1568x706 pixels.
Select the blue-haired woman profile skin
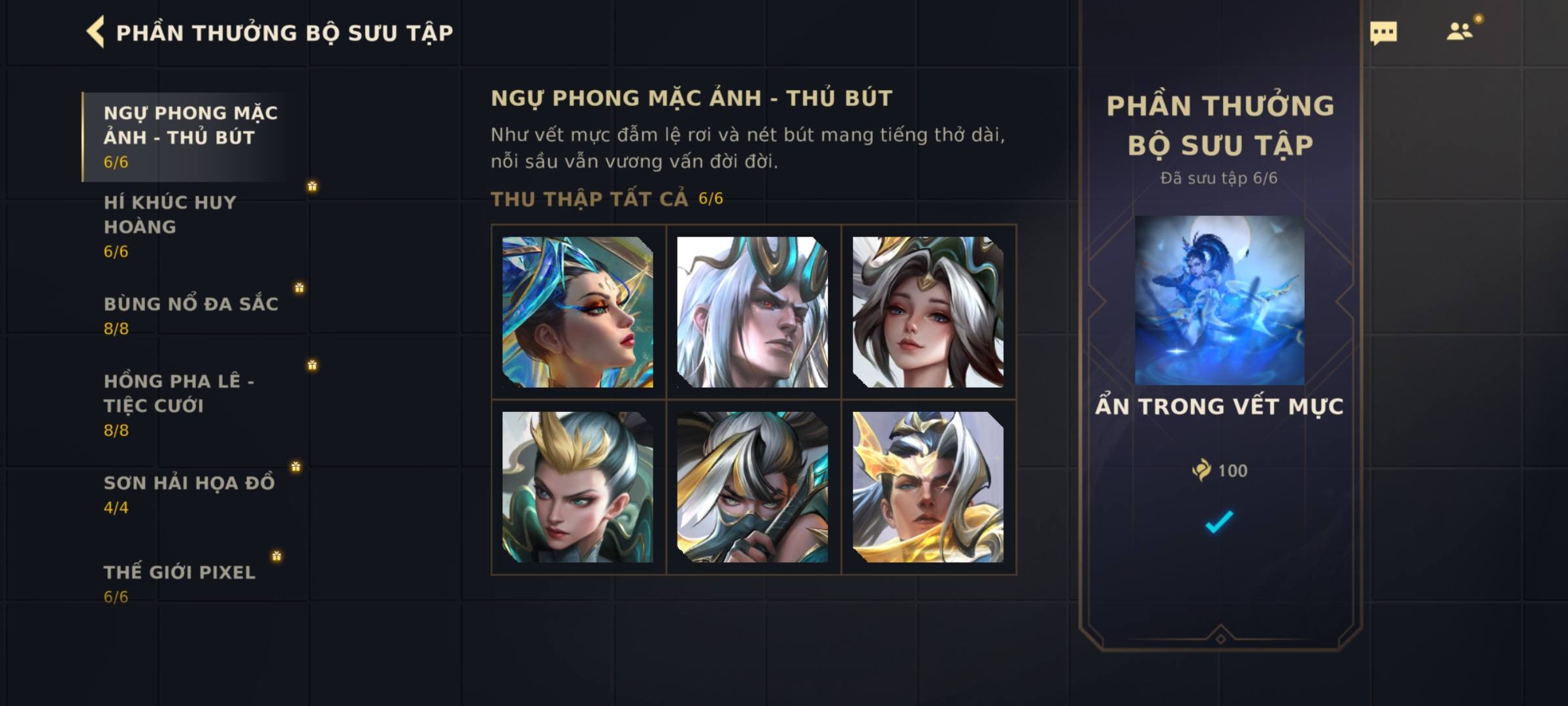point(578,312)
